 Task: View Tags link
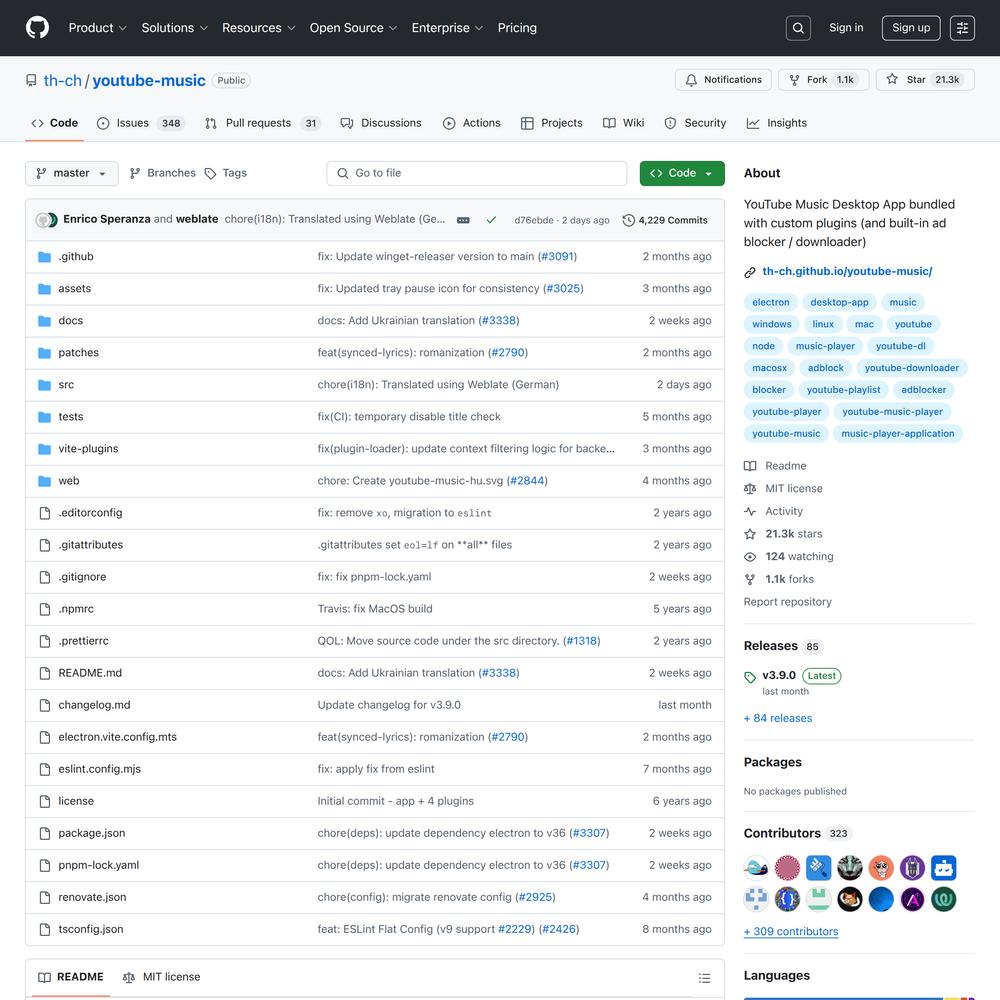pos(226,173)
